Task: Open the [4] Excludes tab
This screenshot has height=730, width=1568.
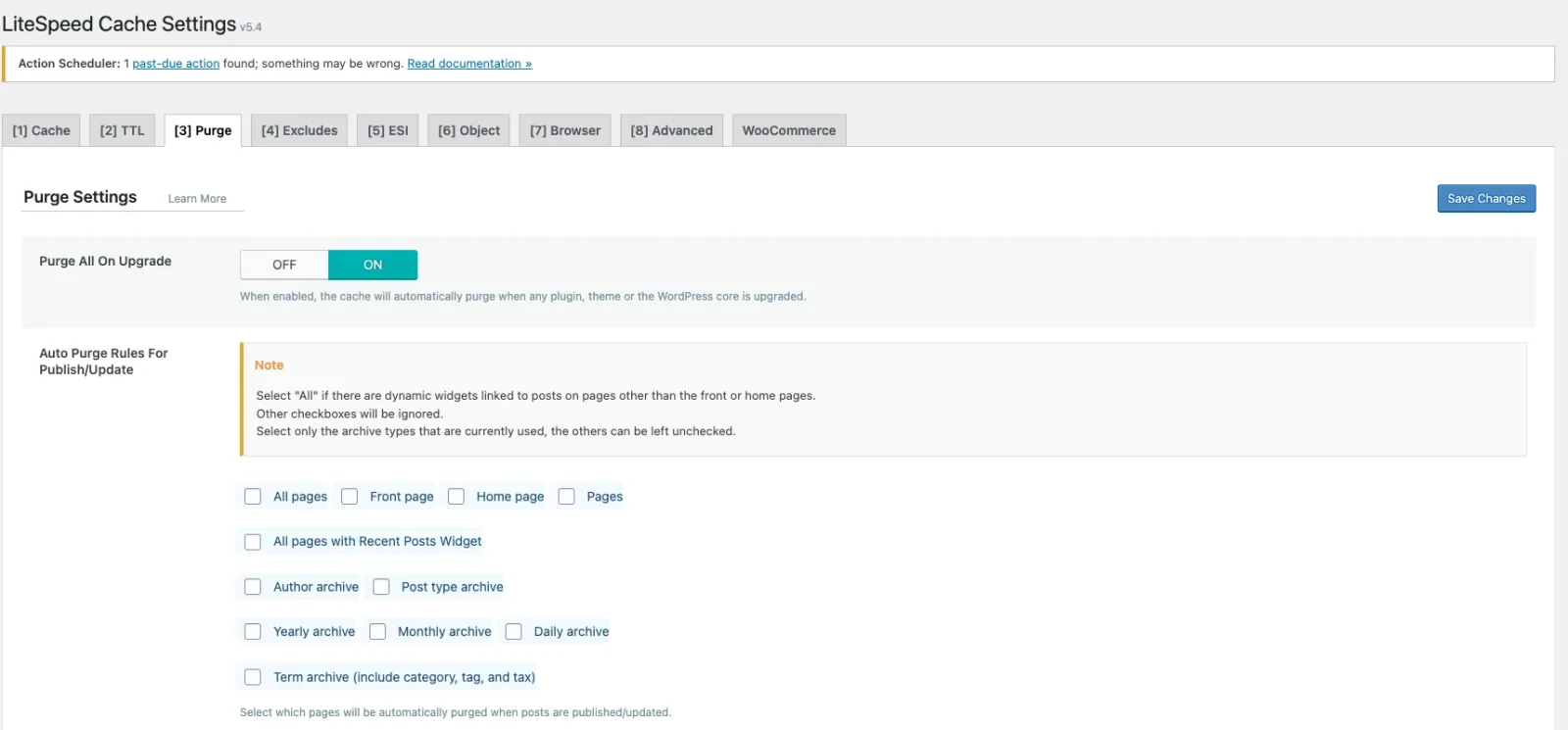Action: (x=299, y=130)
